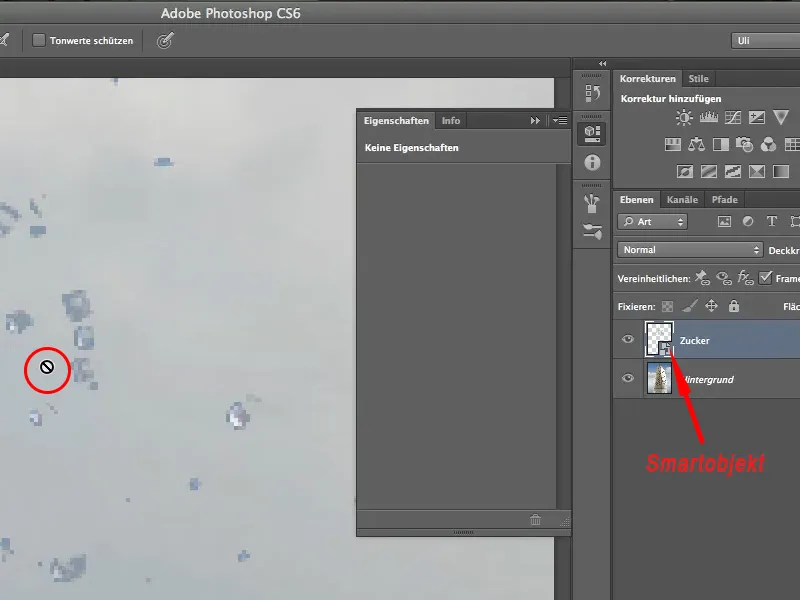Toggle lock image pixels brush icon
Screen dimensions: 800x600
(x=690, y=306)
